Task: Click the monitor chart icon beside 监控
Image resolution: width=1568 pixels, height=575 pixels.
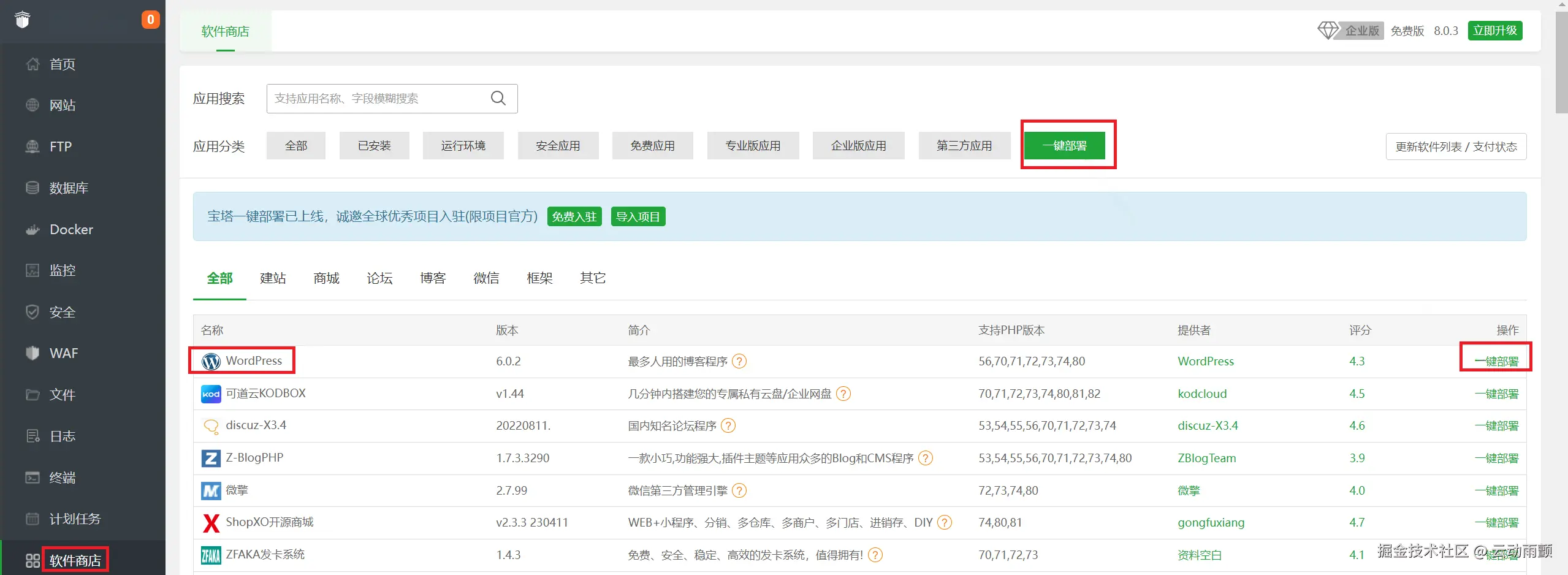Action: (32, 270)
